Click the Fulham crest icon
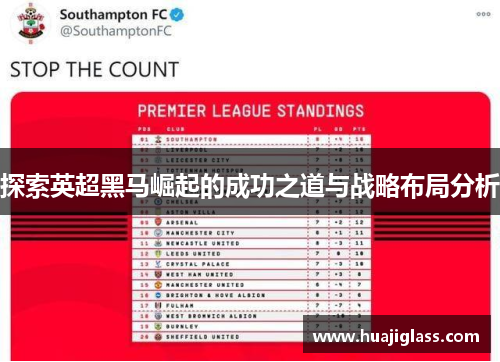This screenshot has height=362, width=500. (x=158, y=305)
